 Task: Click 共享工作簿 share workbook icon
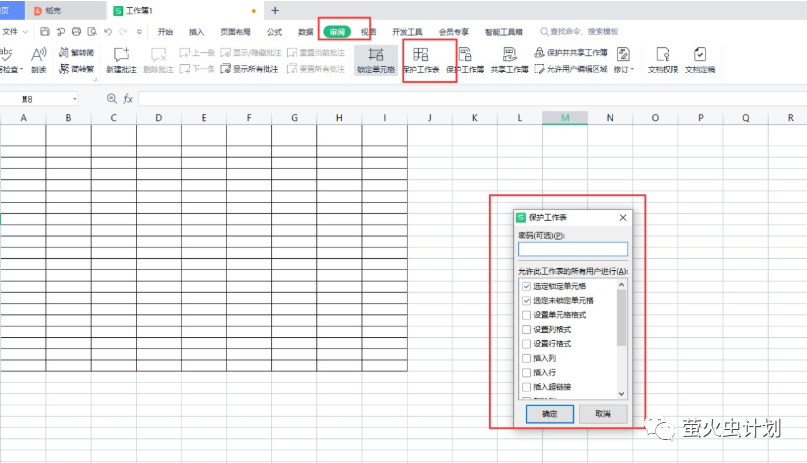[510, 60]
